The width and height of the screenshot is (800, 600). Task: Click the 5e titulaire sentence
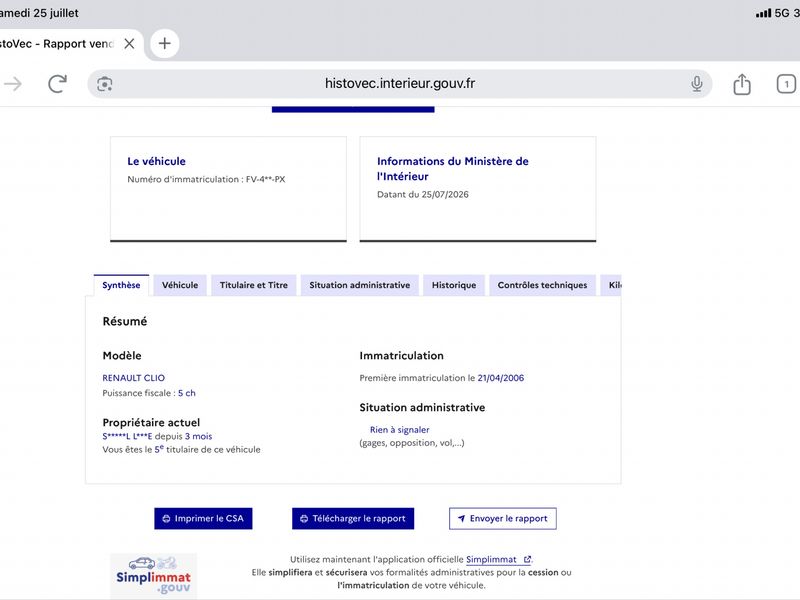(x=182, y=449)
